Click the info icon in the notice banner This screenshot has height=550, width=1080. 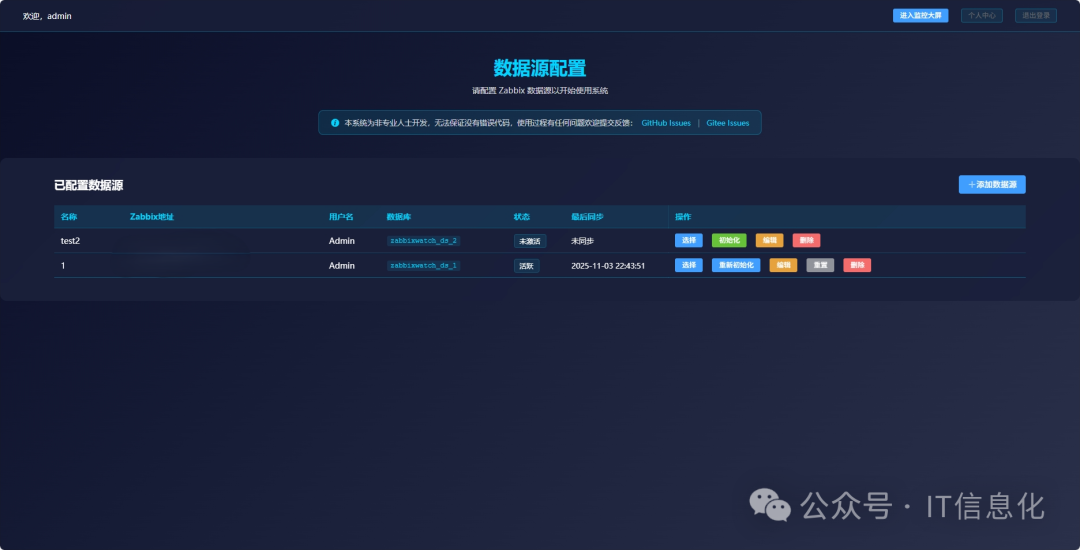[335, 123]
